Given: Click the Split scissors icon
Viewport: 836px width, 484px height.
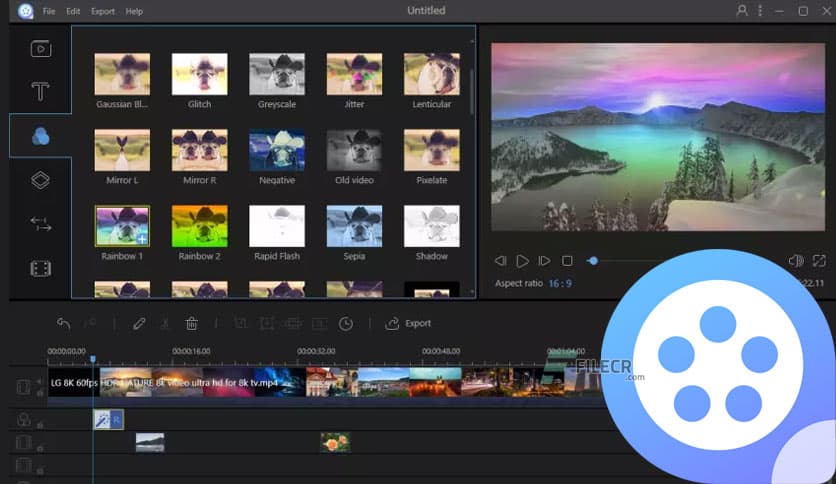Looking at the screenshot, I should [165, 323].
